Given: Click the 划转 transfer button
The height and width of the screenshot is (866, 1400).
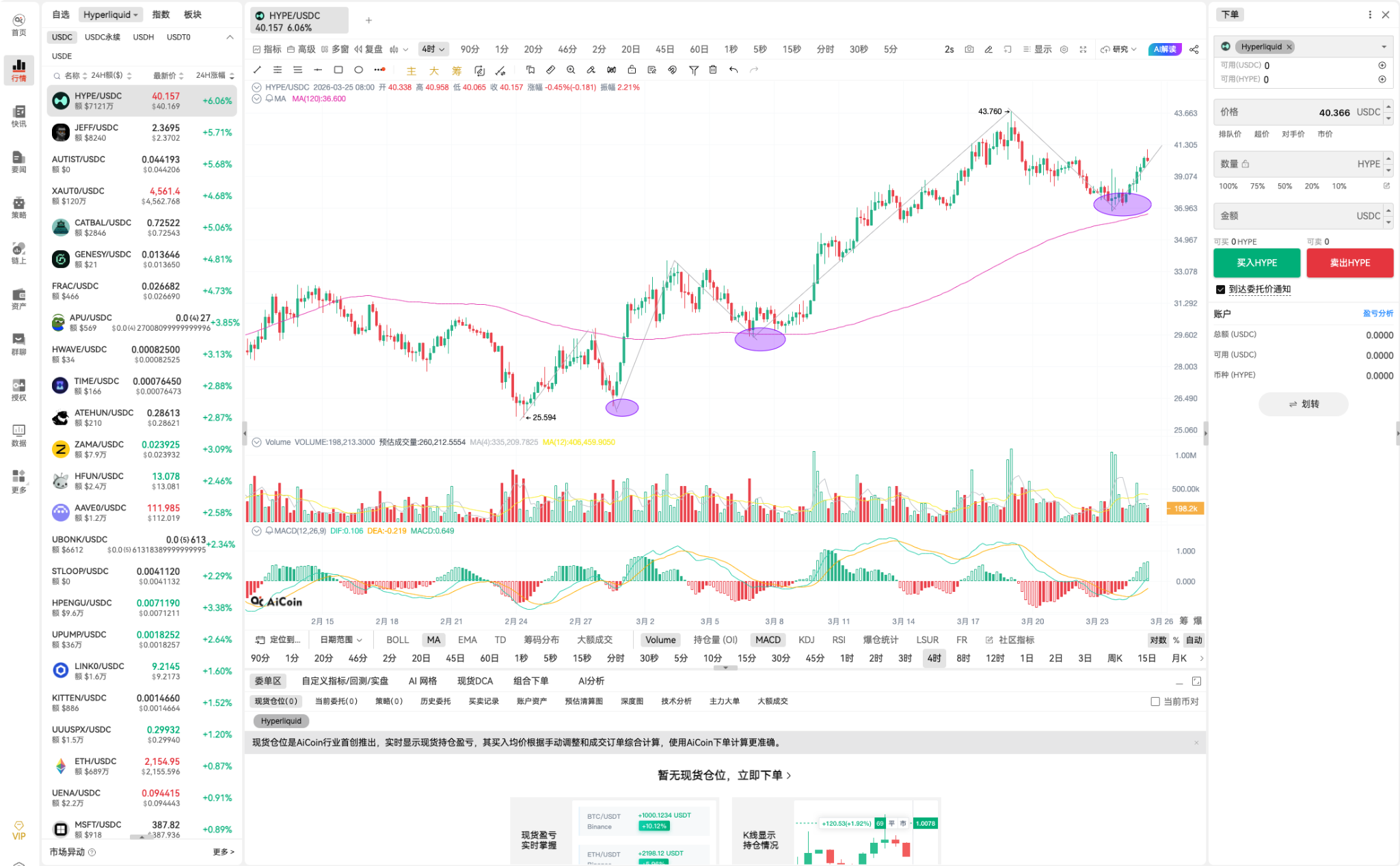Looking at the screenshot, I should [x=1303, y=404].
